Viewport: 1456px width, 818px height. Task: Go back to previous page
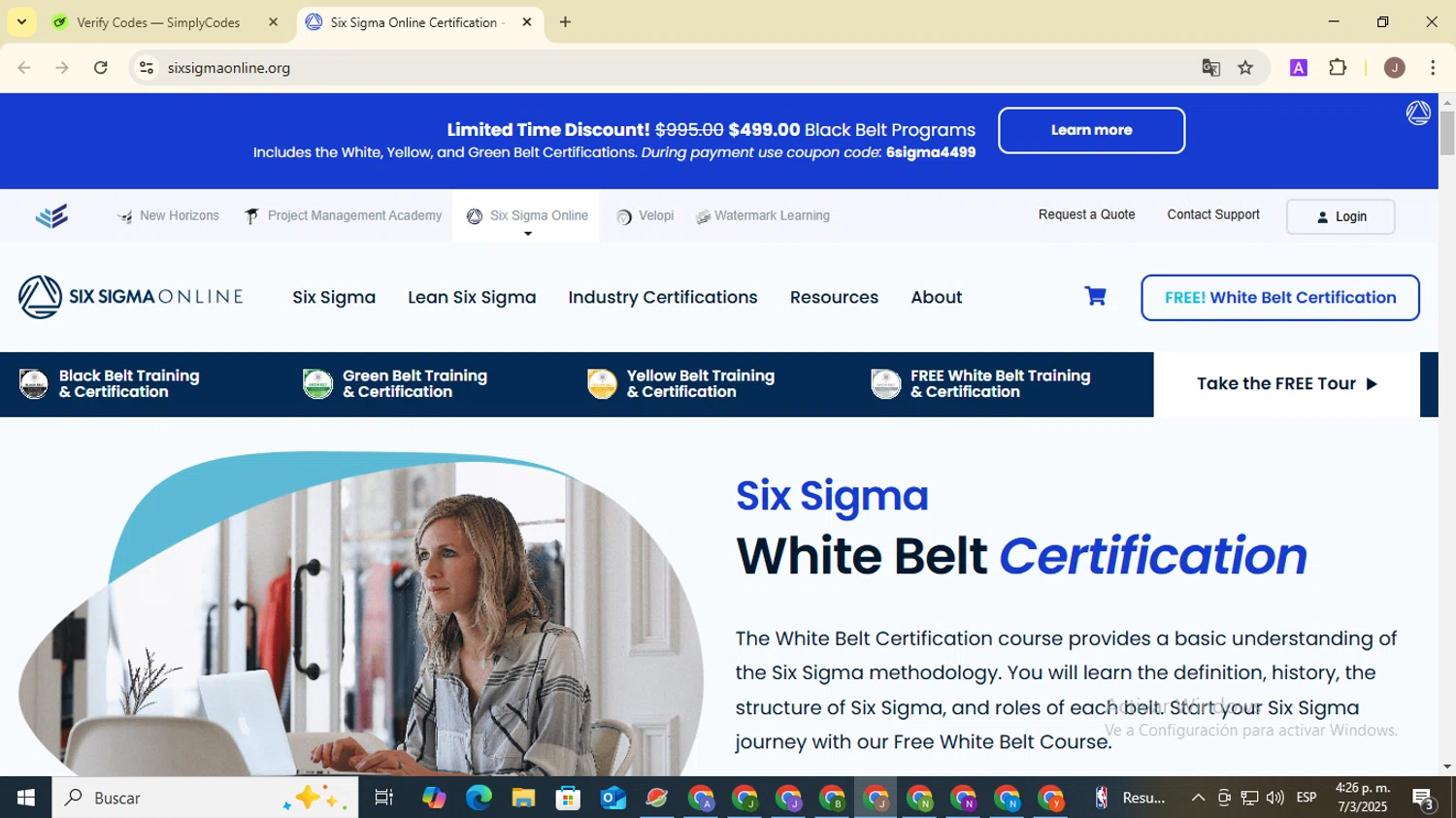pyautogui.click(x=24, y=68)
